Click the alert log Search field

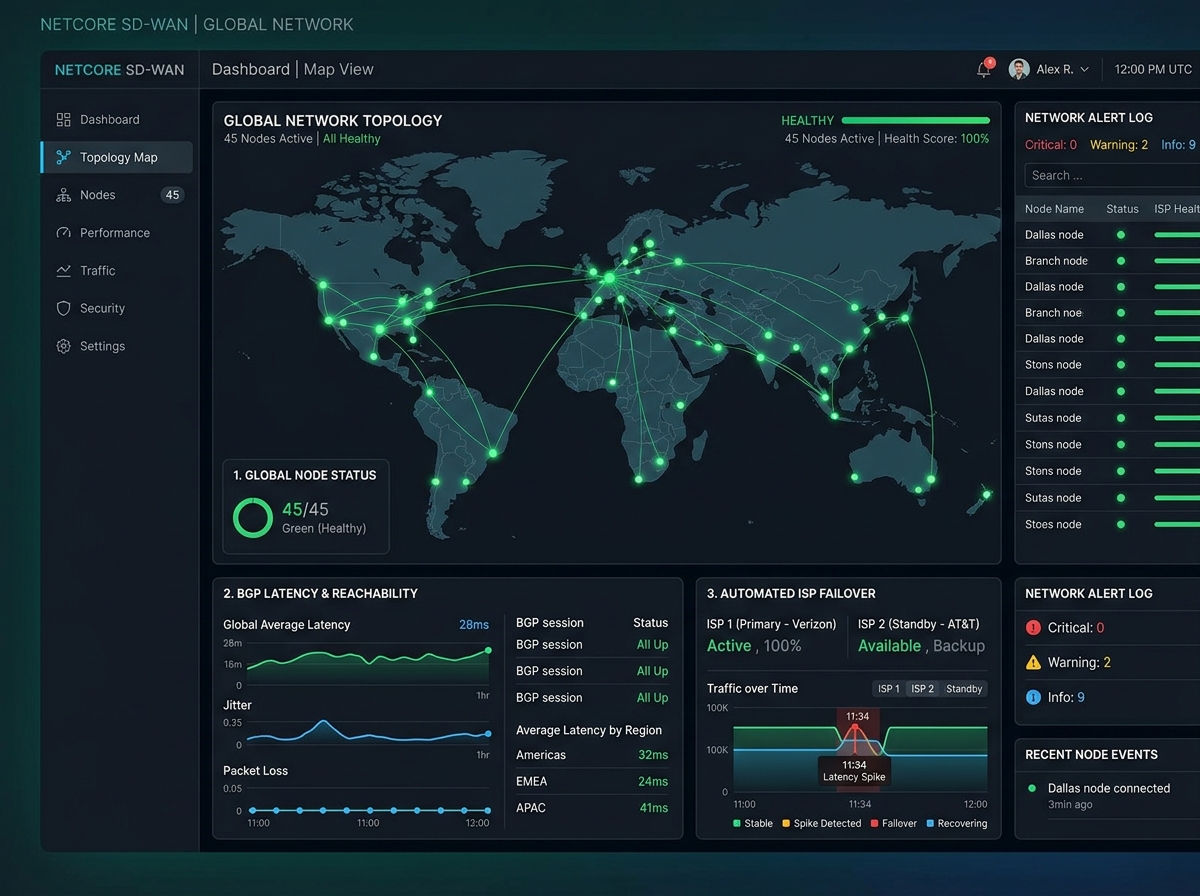1112,176
